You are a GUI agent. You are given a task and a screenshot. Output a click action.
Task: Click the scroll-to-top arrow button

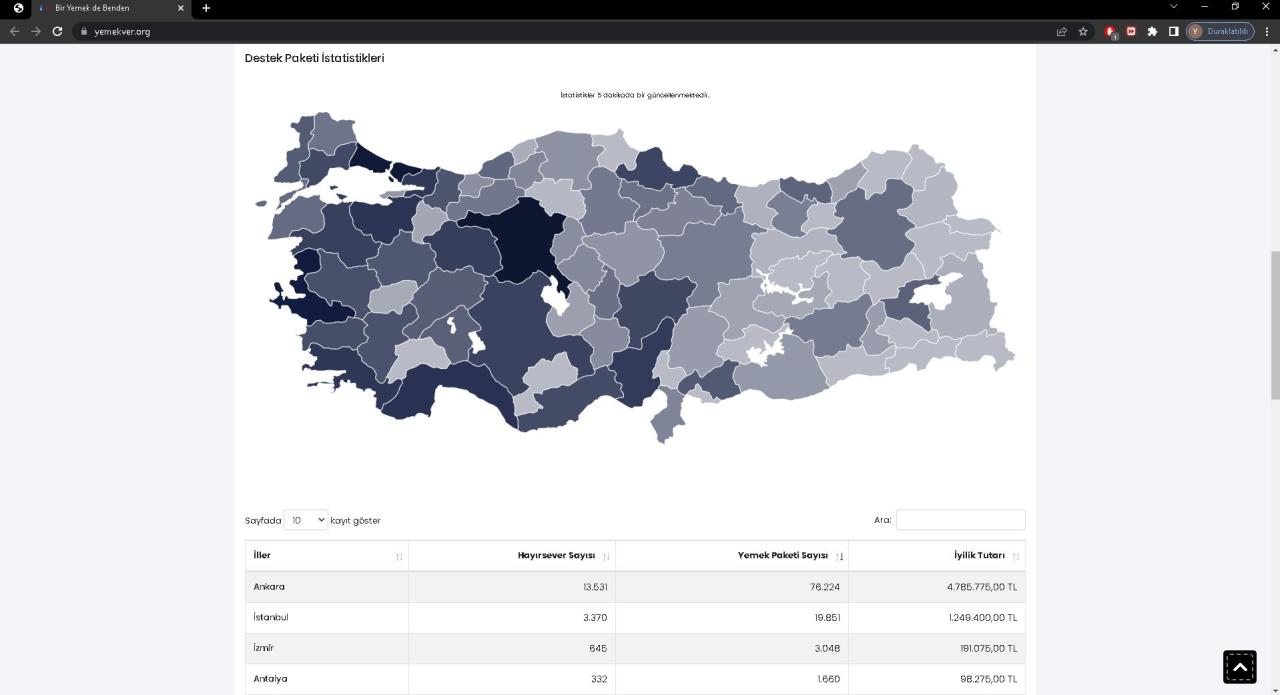pyautogui.click(x=1239, y=667)
